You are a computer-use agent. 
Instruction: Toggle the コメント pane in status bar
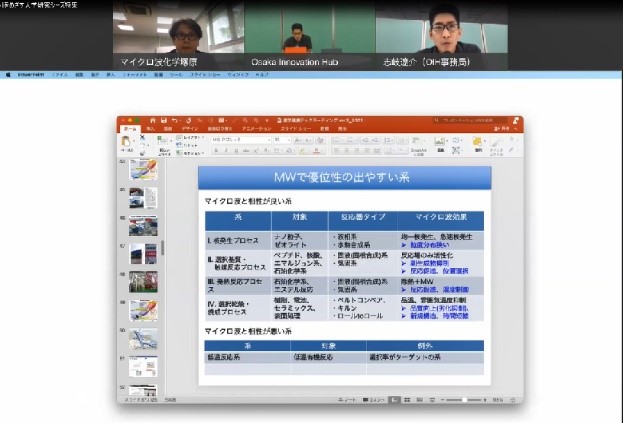(x=375, y=399)
